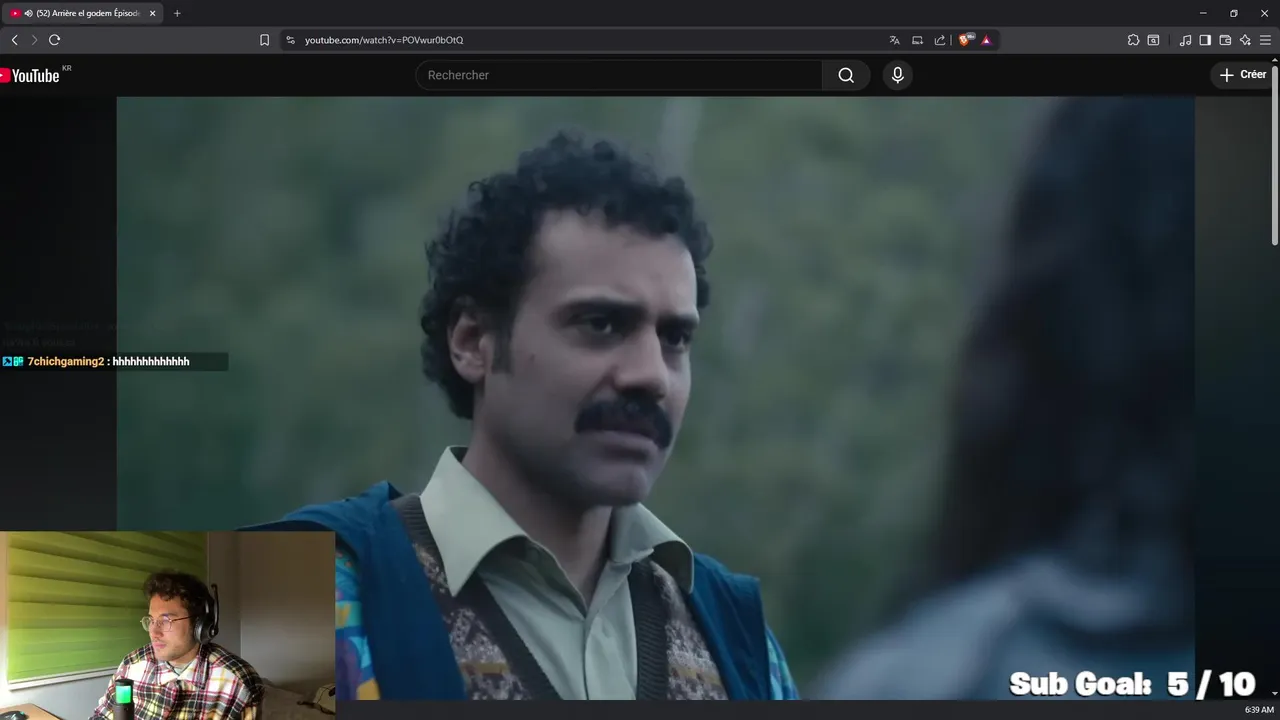Image resolution: width=1280 pixels, height=720 pixels.
Task: Click the scrollbar down arrow
Action: (x=1275, y=693)
